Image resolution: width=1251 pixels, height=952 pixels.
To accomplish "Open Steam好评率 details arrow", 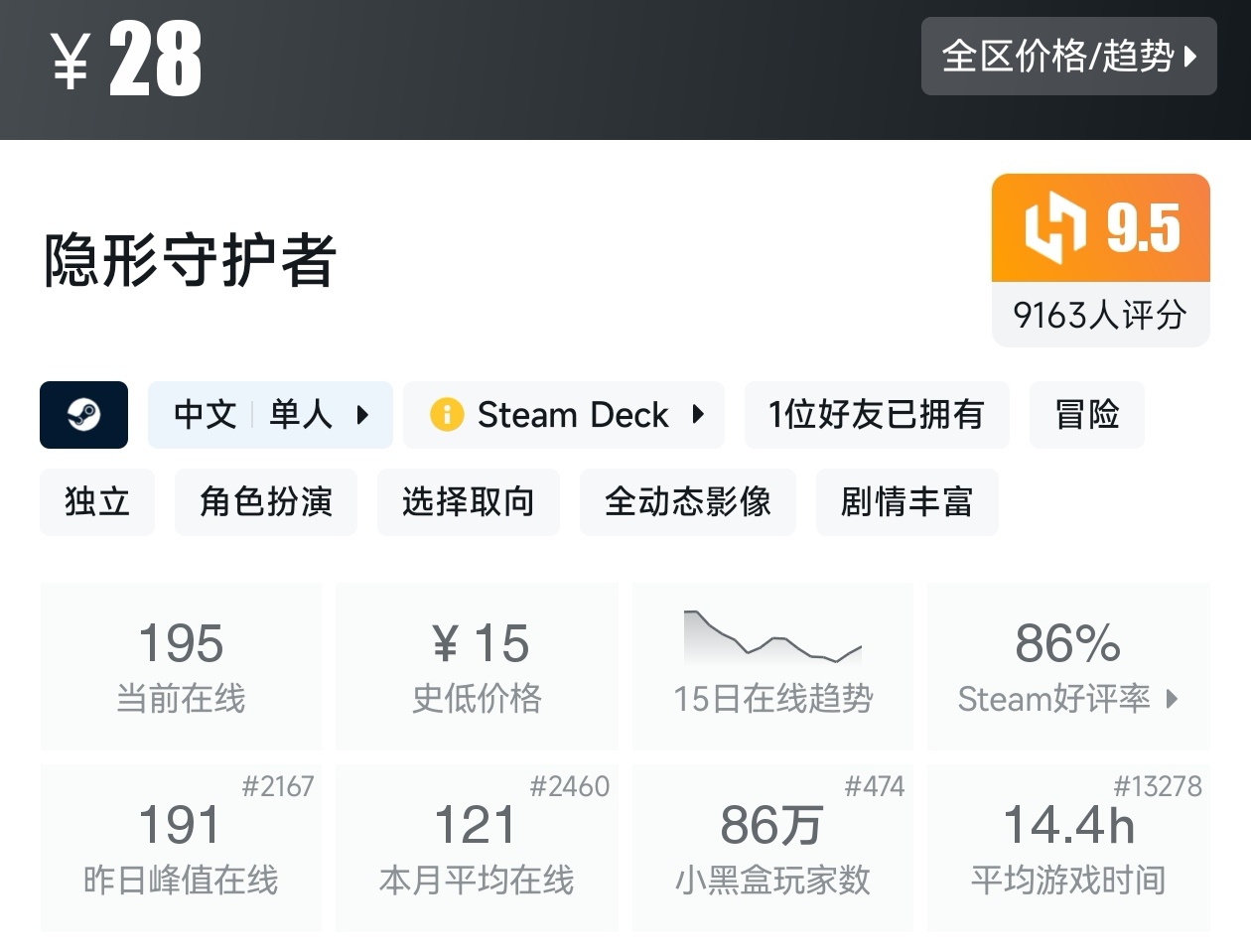I will (x=1172, y=699).
